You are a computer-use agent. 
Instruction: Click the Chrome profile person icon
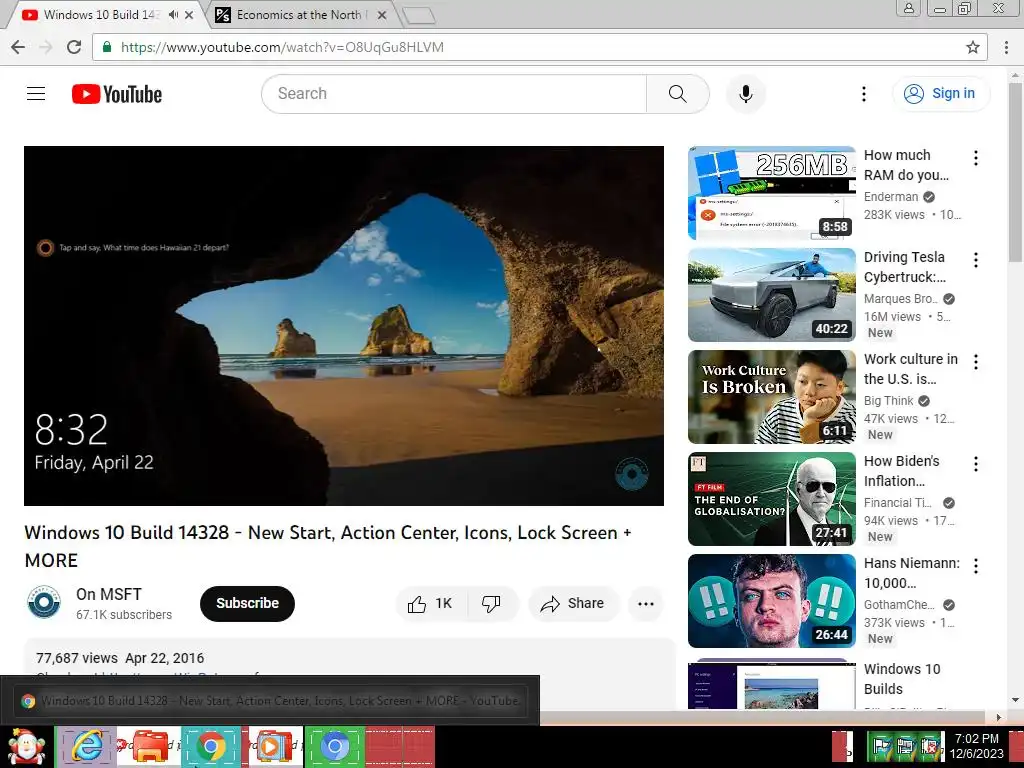(x=908, y=8)
